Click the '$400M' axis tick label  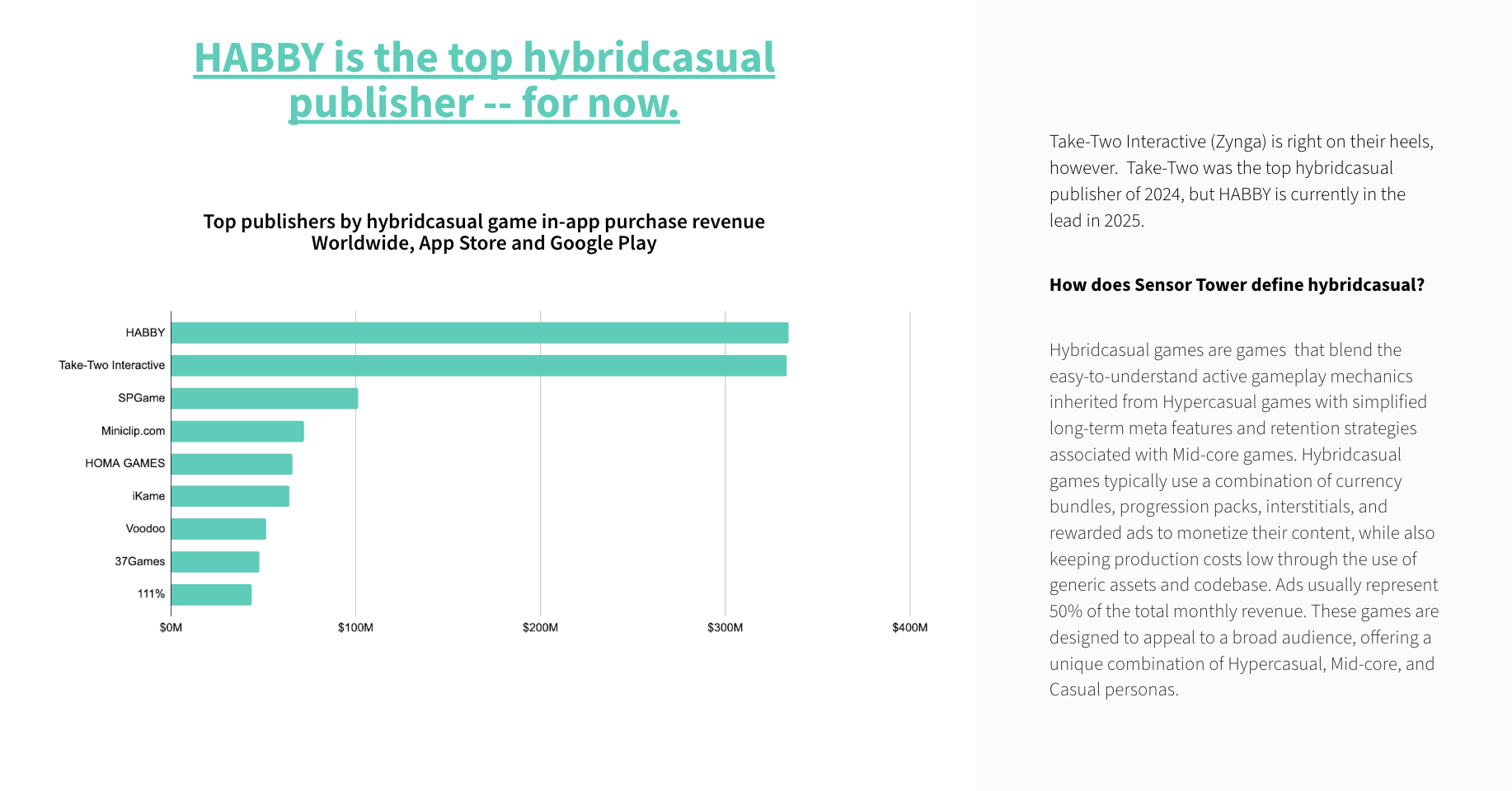910,628
